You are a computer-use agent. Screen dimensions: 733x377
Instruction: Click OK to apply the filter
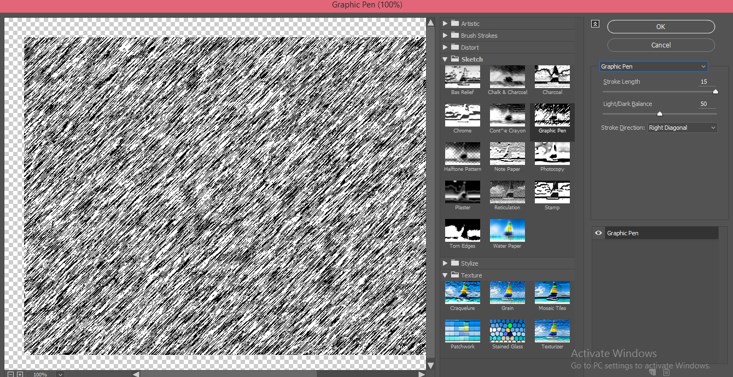coord(661,27)
